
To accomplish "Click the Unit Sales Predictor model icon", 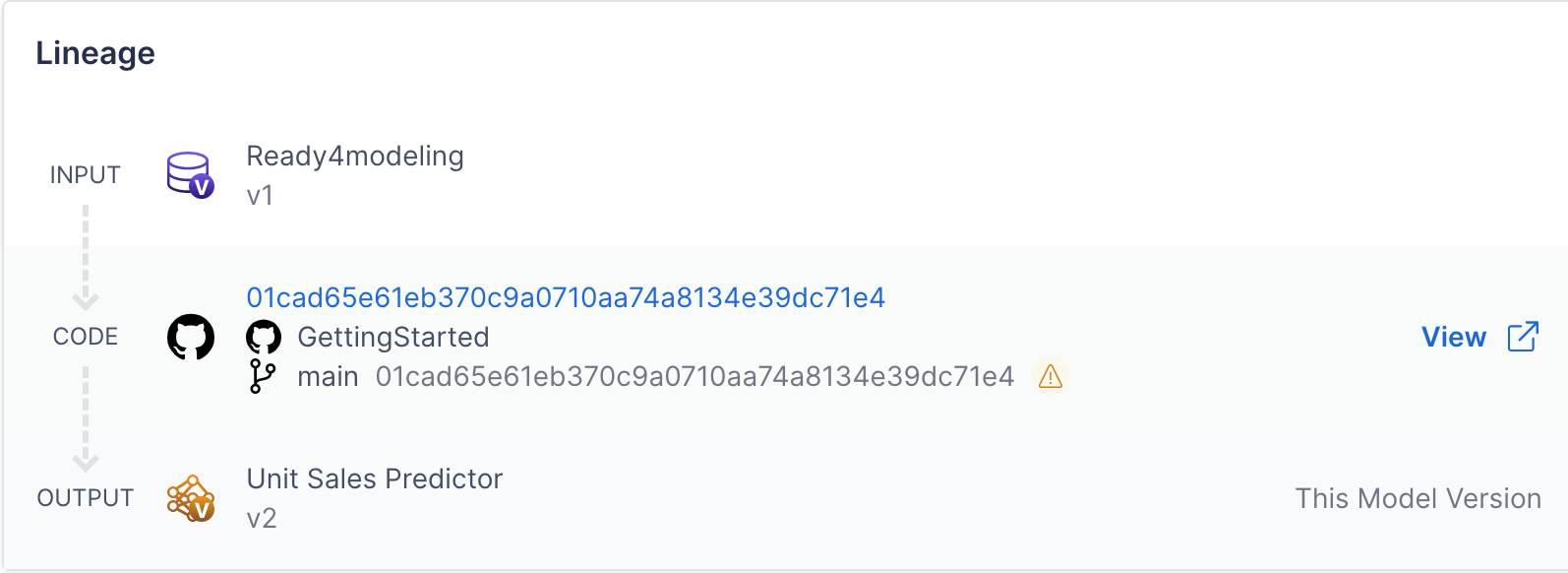I will click(x=191, y=498).
